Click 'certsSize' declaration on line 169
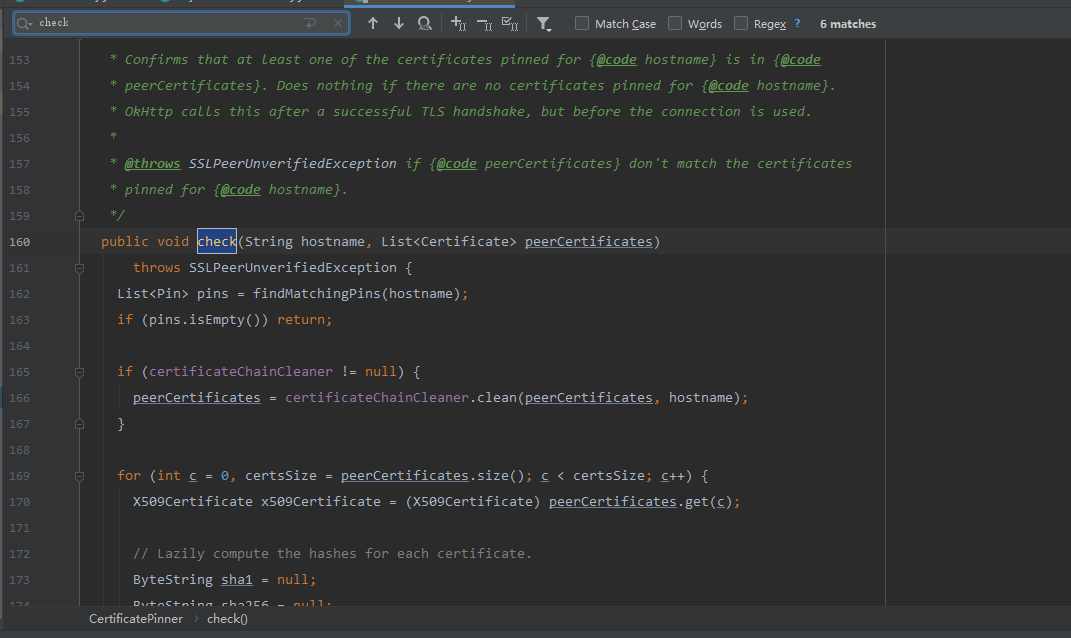The height and width of the screenshot is (638, 1071). point(281,476)
